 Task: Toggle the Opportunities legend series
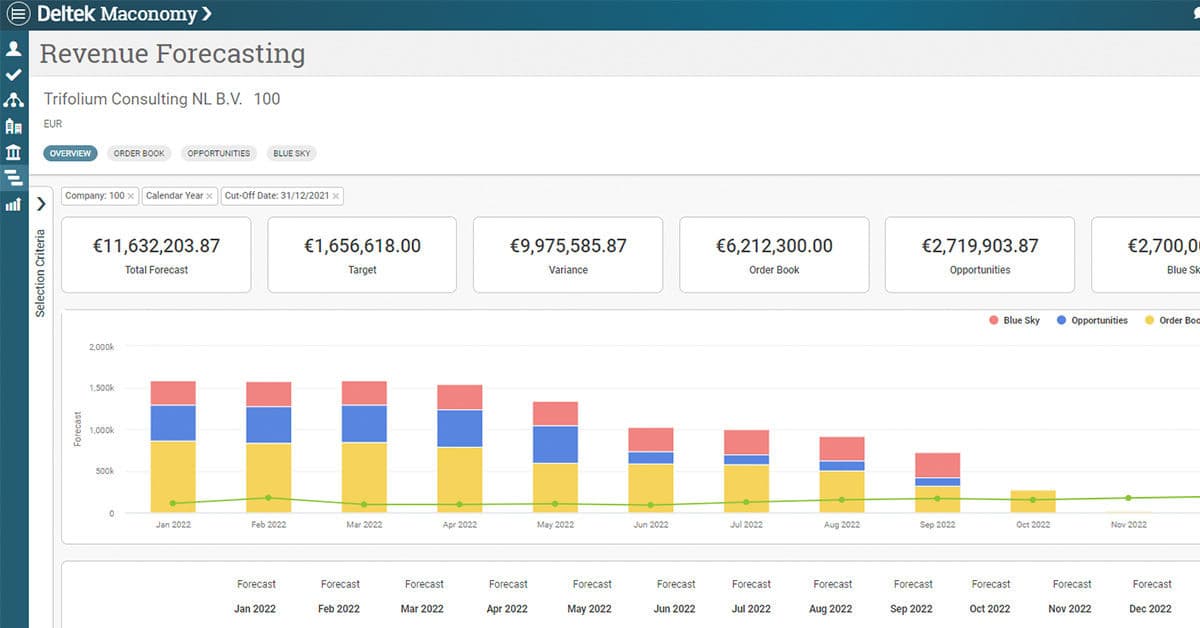click(1091, 320)
